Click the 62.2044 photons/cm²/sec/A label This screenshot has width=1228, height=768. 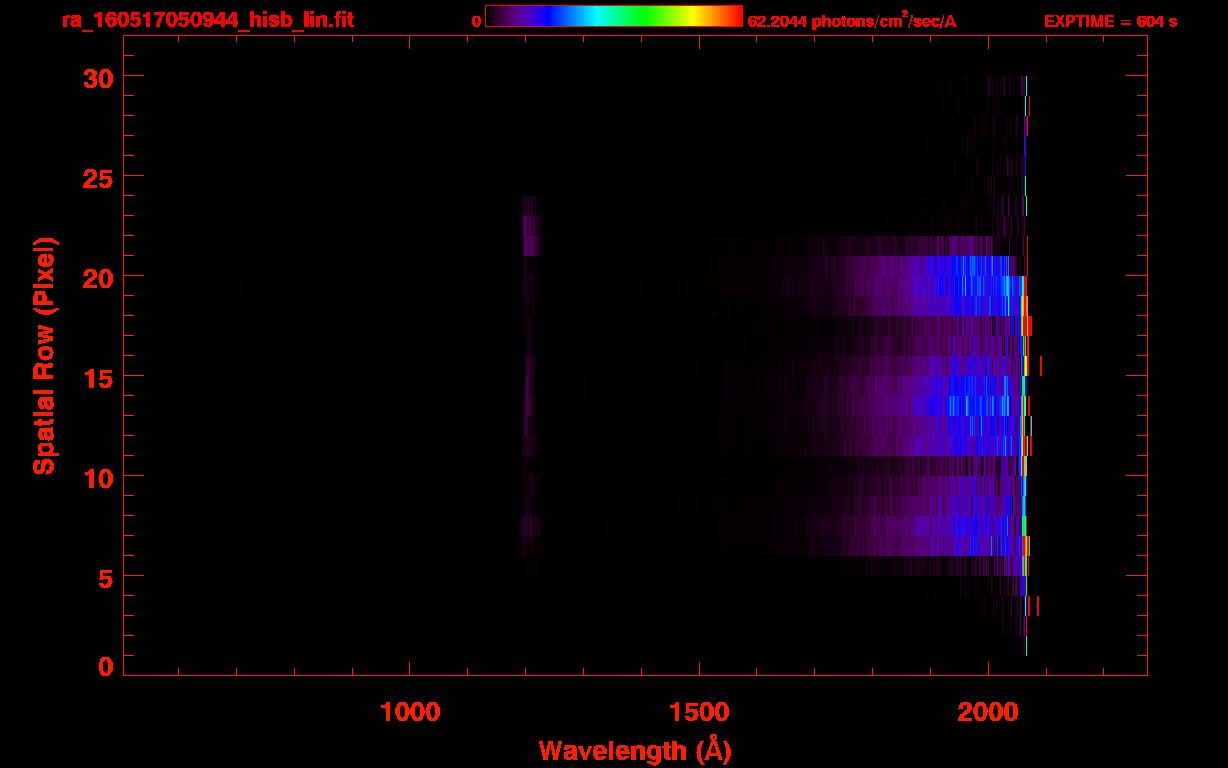pos(852,21)
